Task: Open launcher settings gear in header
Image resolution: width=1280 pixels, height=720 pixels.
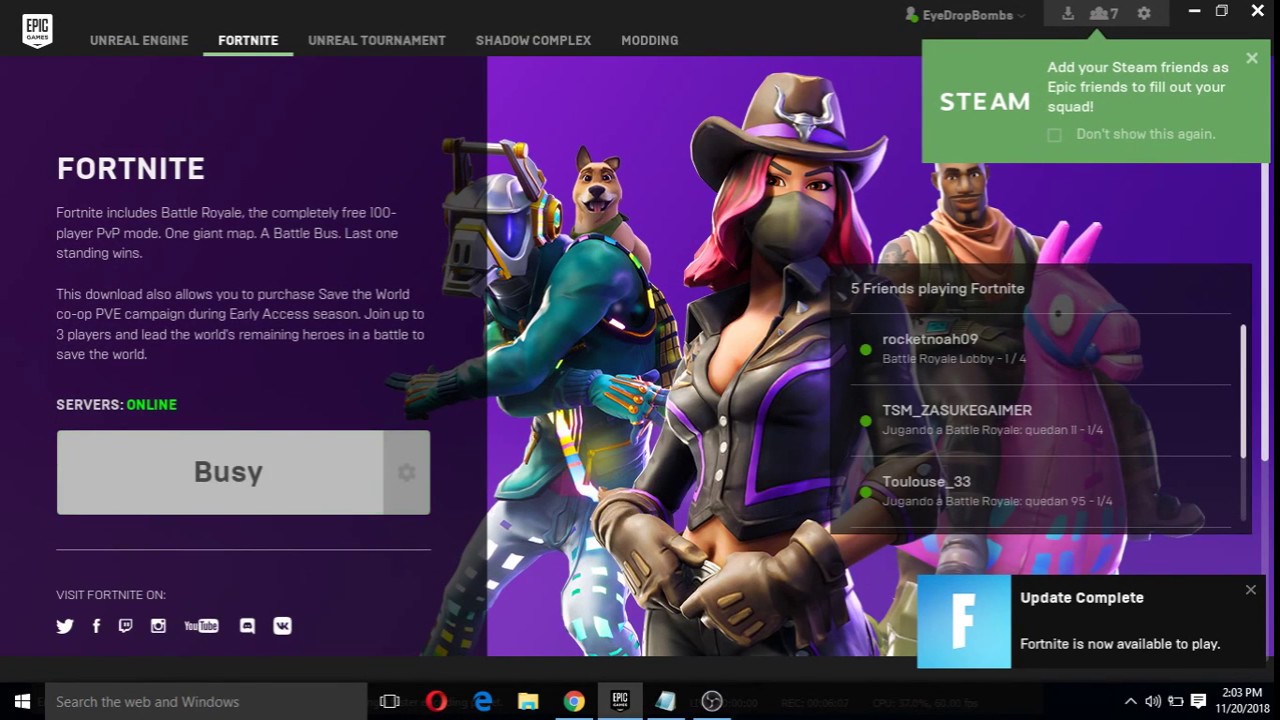Action: [x=1144, y=13]
